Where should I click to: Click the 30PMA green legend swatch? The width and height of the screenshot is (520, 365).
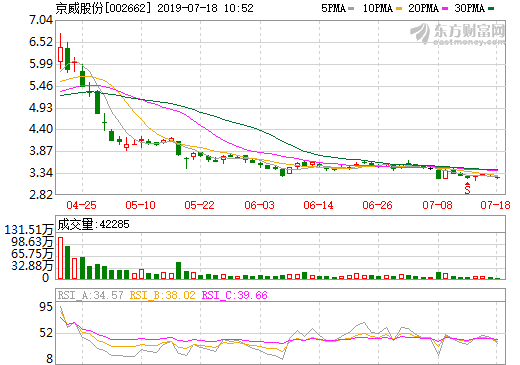[491, 8]
